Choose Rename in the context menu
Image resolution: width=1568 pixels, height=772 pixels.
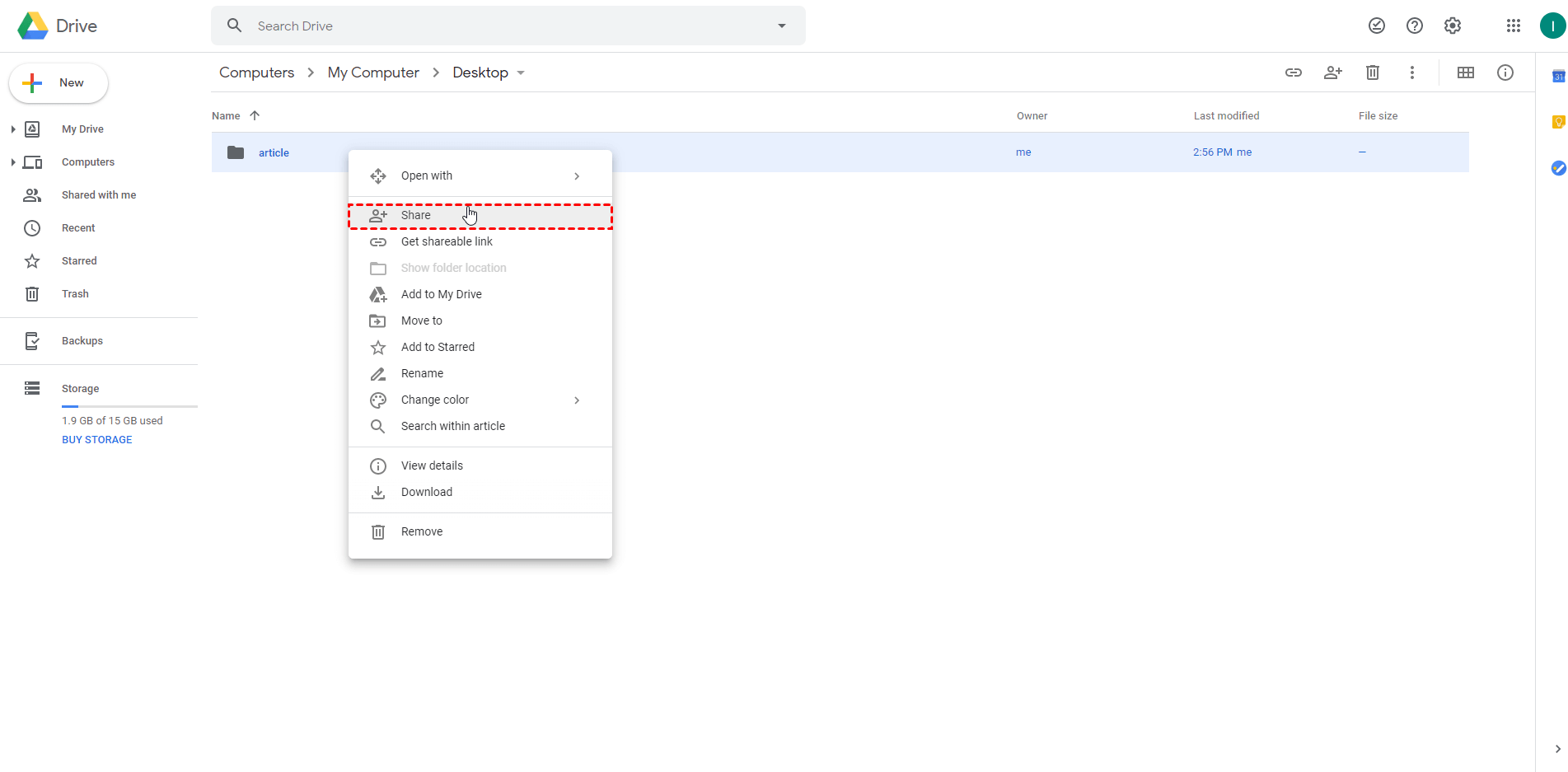422,373
